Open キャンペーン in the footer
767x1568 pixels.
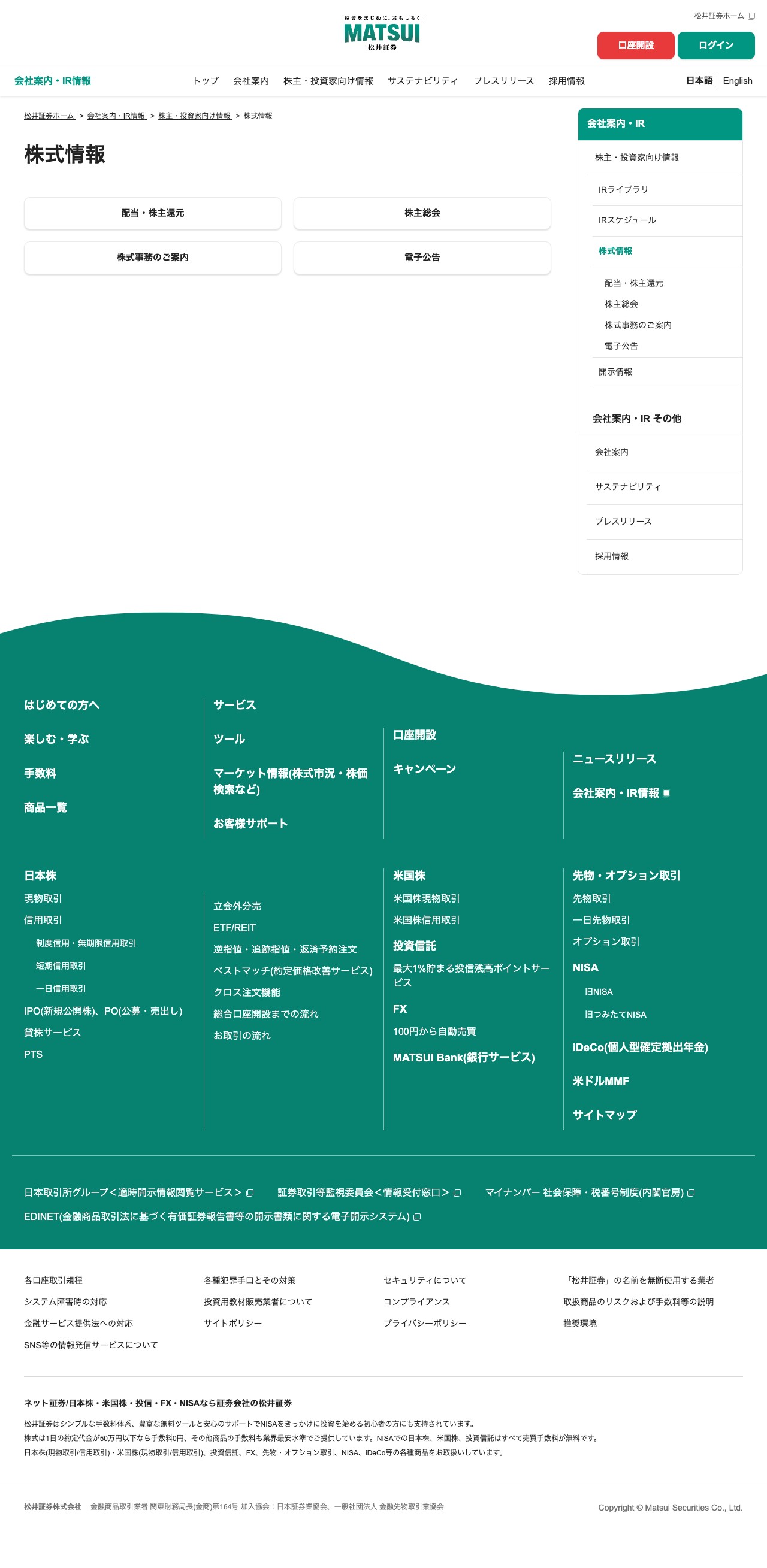pos(425,769)
